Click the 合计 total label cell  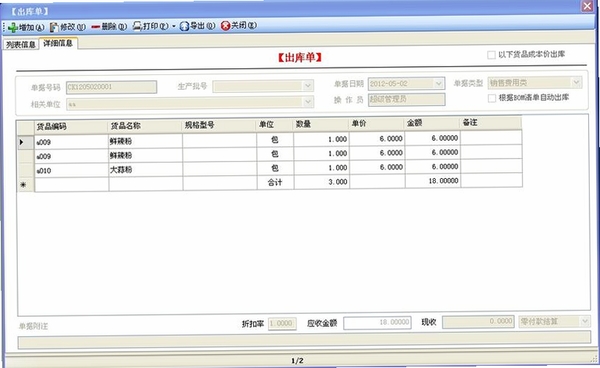click(275, 182)
